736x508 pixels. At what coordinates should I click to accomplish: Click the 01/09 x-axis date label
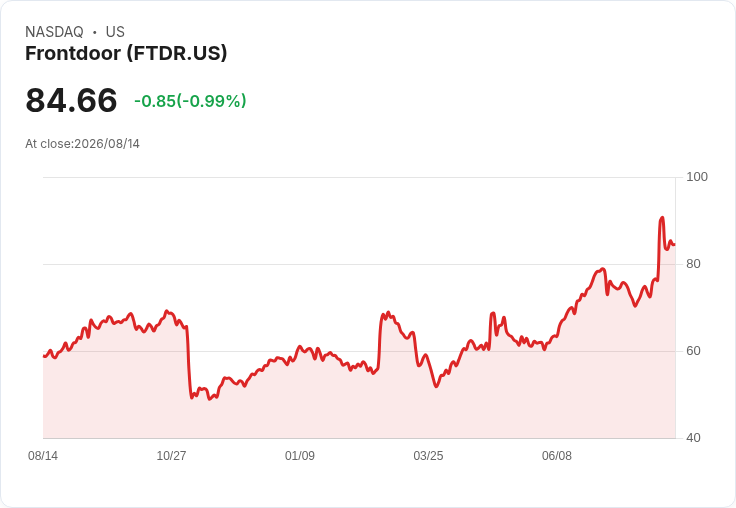point(300,456)
